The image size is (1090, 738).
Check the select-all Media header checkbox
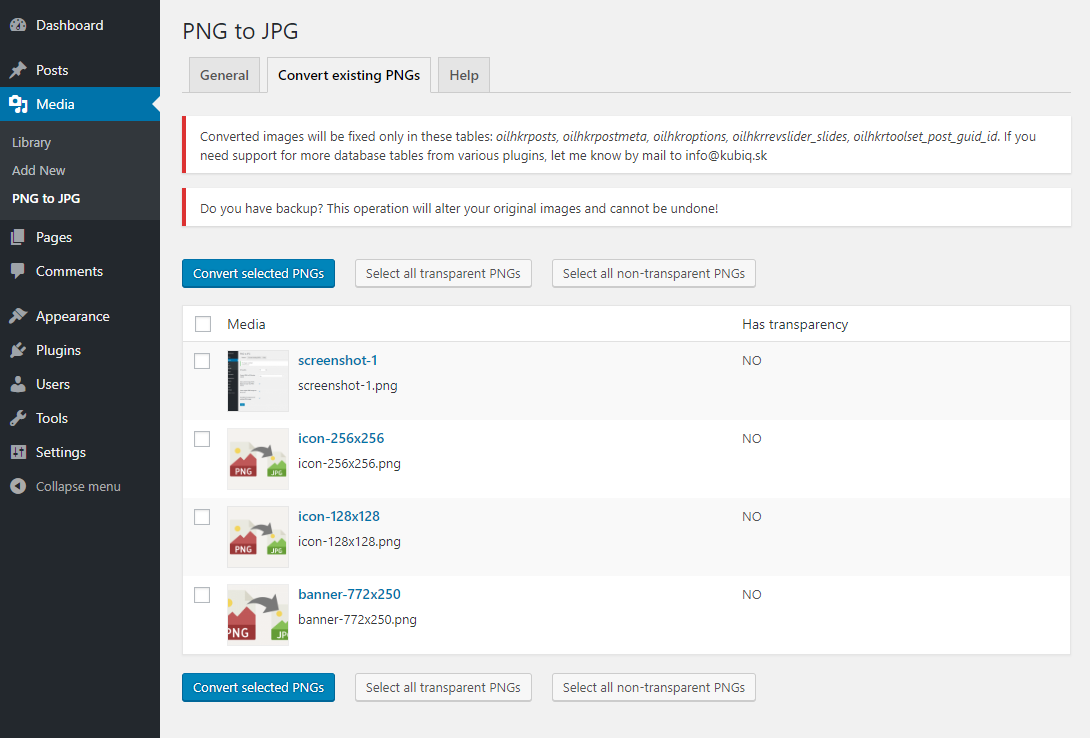[x=203, y=325]
